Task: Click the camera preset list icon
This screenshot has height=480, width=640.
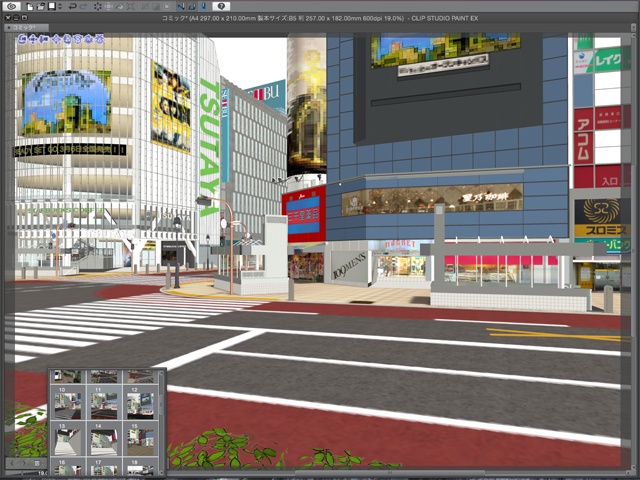Action: pyautogui.click(x=37, y=463)
